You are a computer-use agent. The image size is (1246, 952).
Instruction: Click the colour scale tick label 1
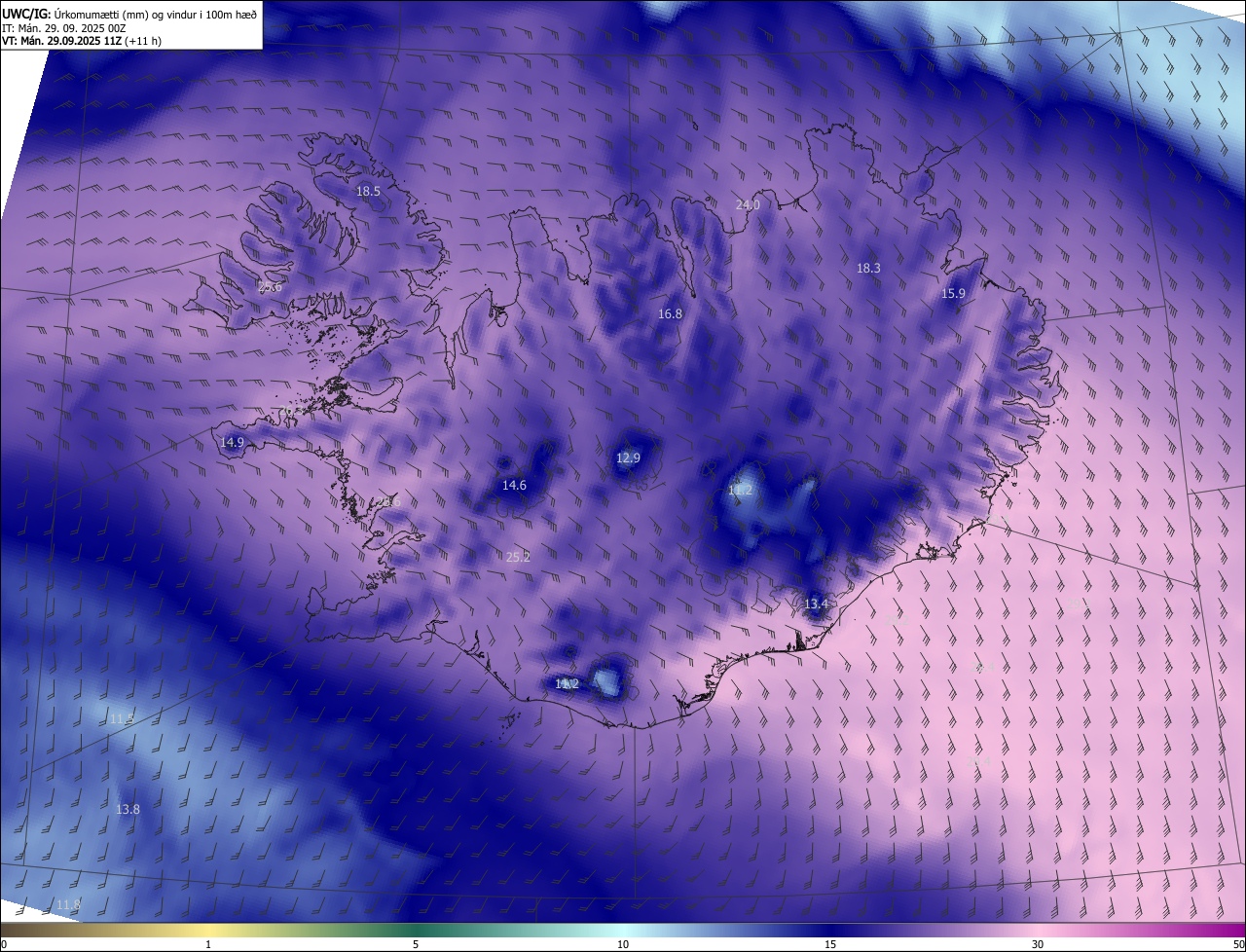click(208, 944)
